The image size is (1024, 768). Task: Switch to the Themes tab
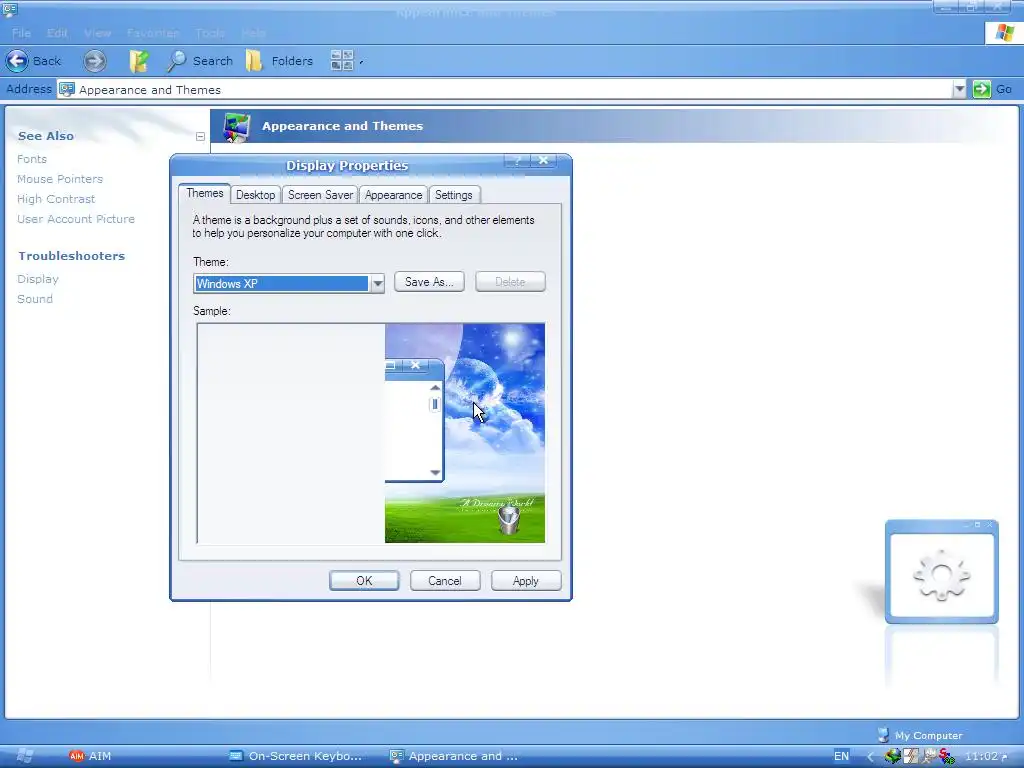[x=204, y=193]
